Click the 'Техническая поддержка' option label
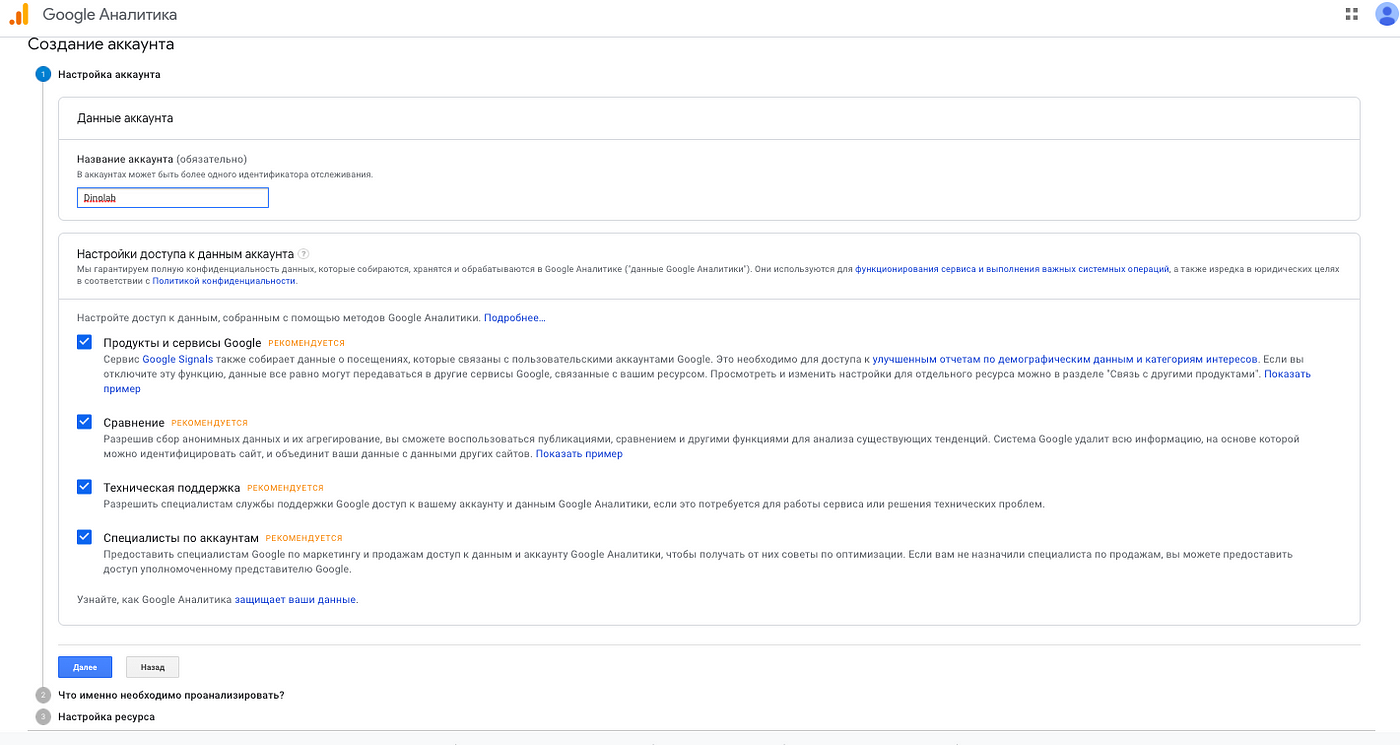The image size is (1400, 745). 172,488
